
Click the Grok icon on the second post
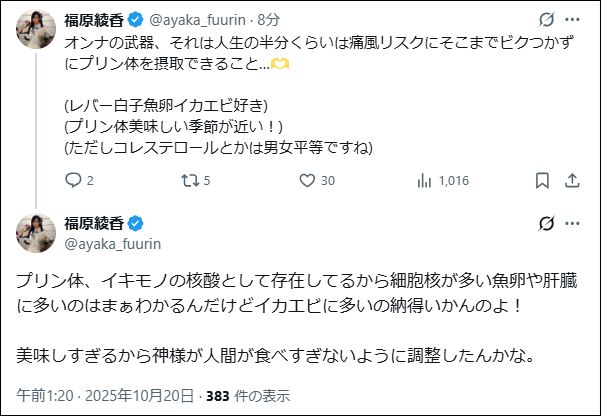coord(547,222)
